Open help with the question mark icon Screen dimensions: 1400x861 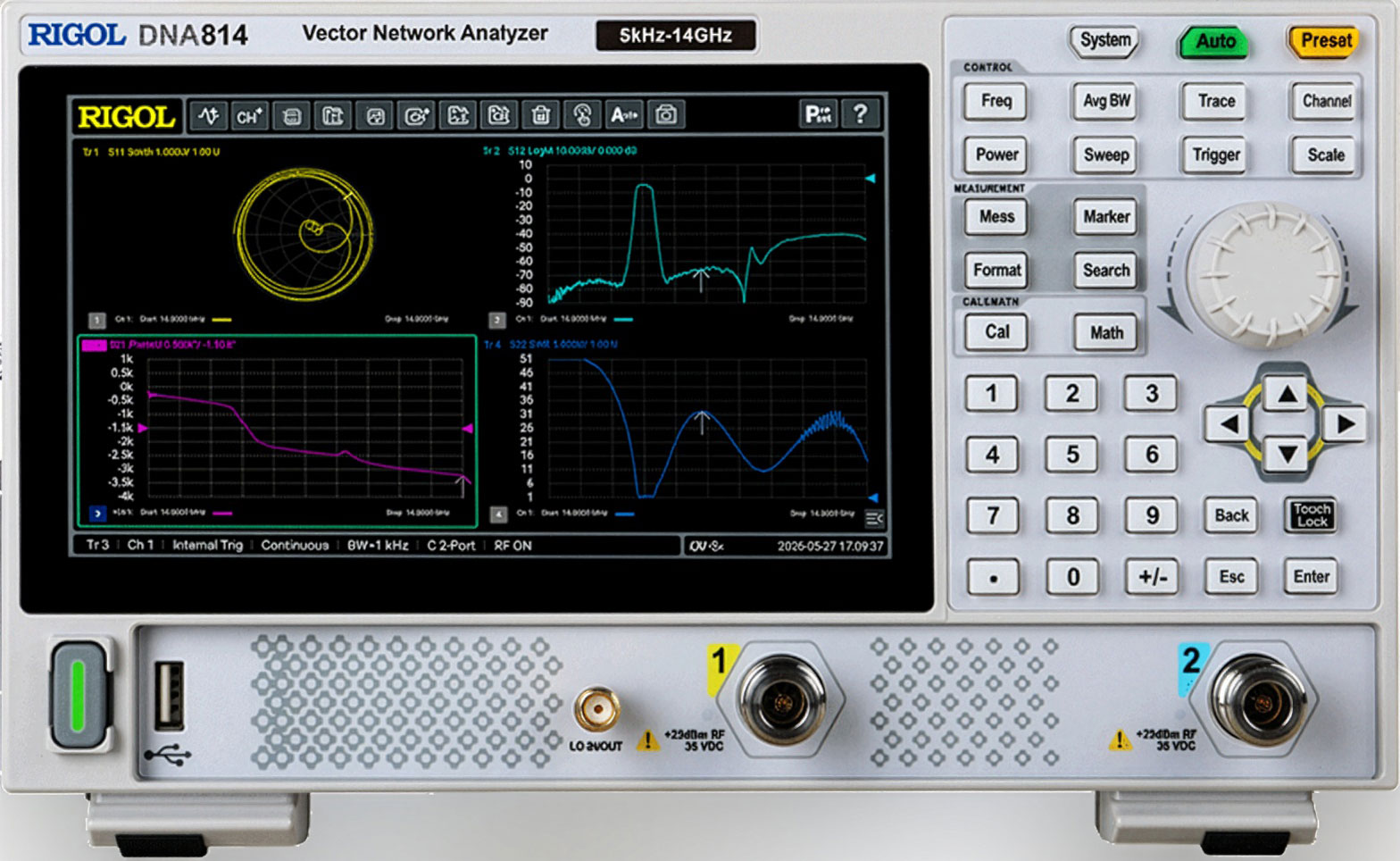[x=860, y=114]
